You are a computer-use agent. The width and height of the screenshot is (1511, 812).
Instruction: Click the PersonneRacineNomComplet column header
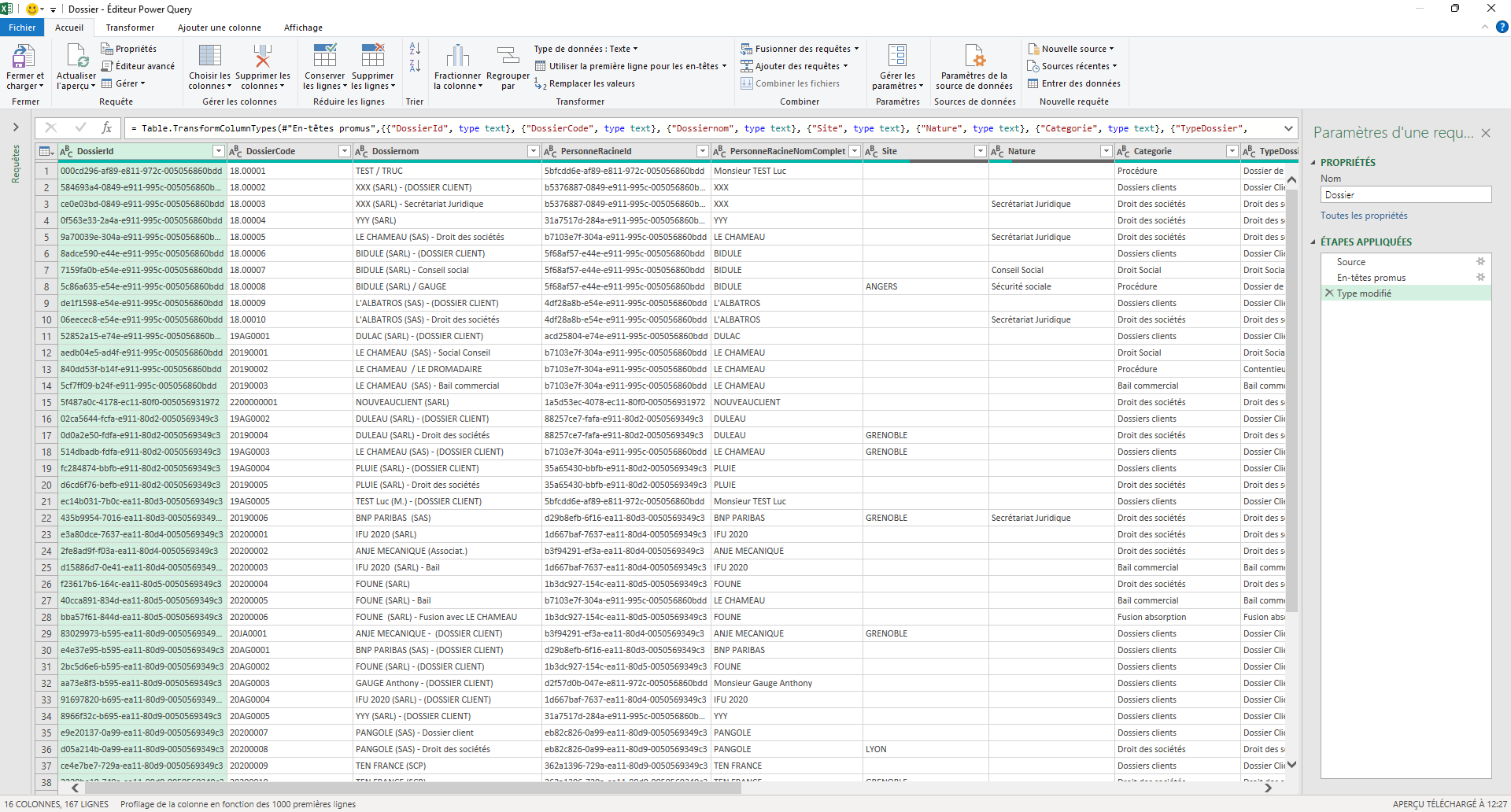787,151
